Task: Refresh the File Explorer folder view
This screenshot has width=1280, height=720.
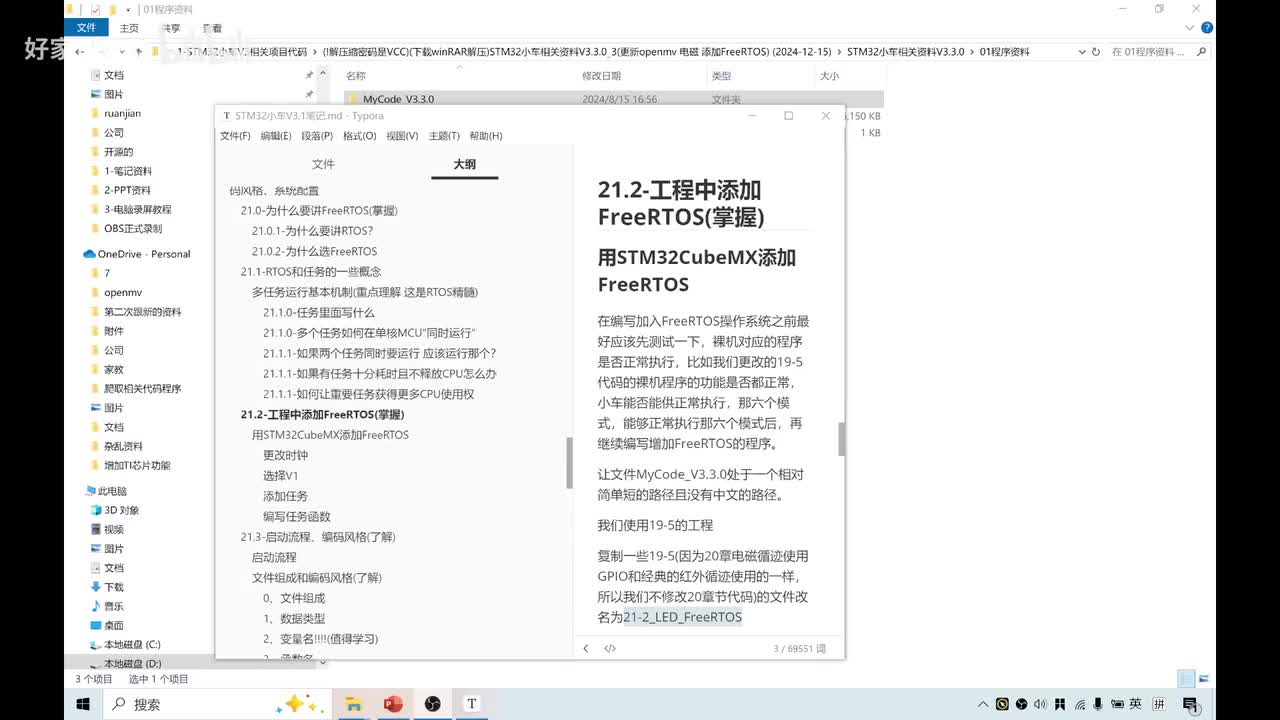Action: 1096,51
